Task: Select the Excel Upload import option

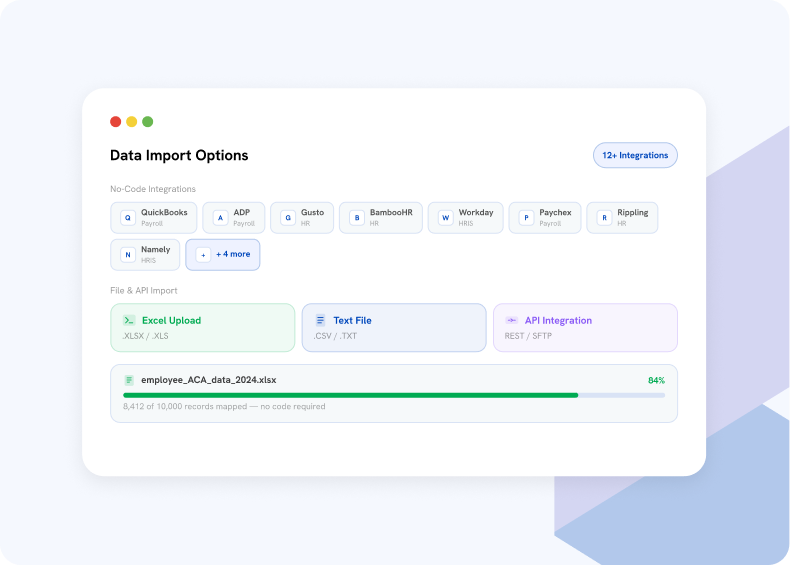Action: pyautogui.click(x=203, y=328)
